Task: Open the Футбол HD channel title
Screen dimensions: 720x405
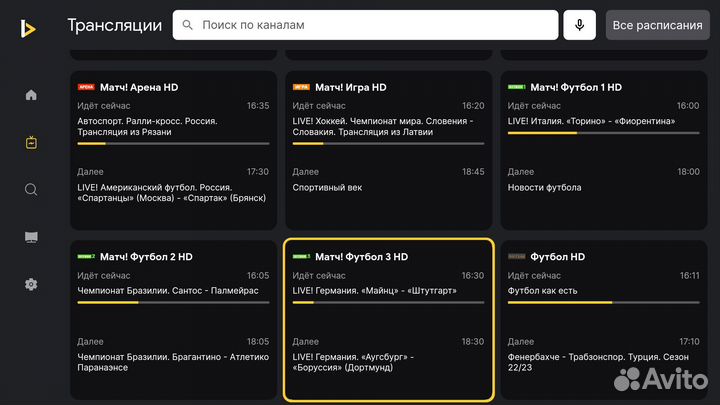Action: click(557, 257)
